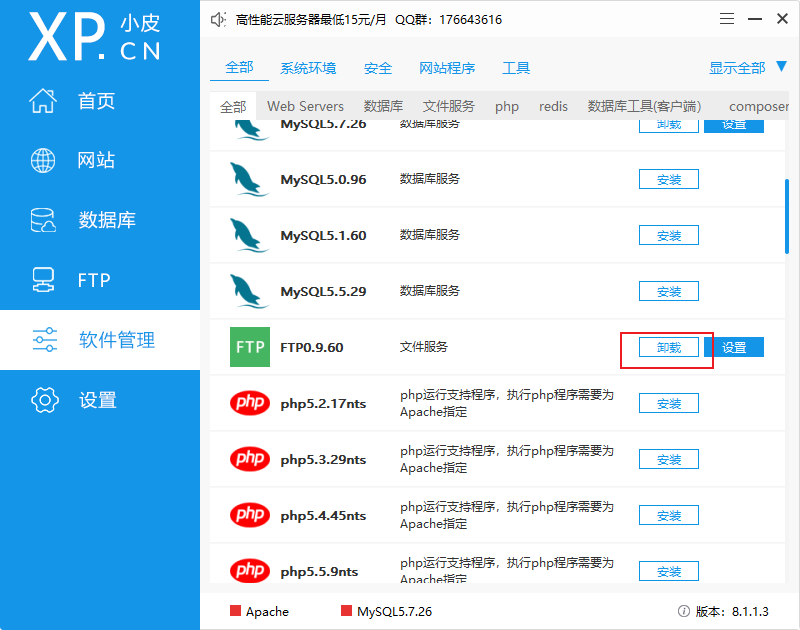Click the php5.4.45nts php logo
The image size is (800, 630).
(x=249, y=515)
